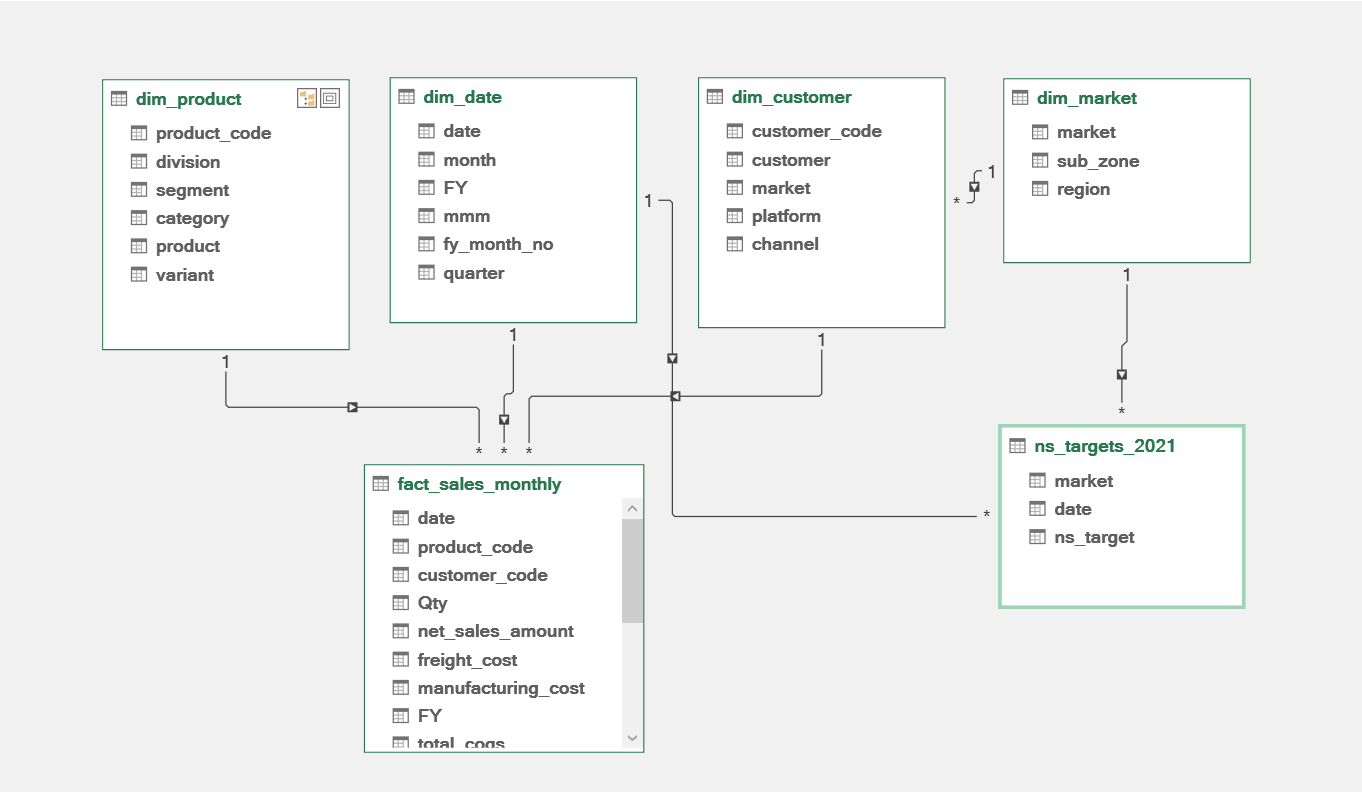Click the filter arrow between dim_customer and dim_market
The image size is (1362, 792).
[x=974, y=187]
